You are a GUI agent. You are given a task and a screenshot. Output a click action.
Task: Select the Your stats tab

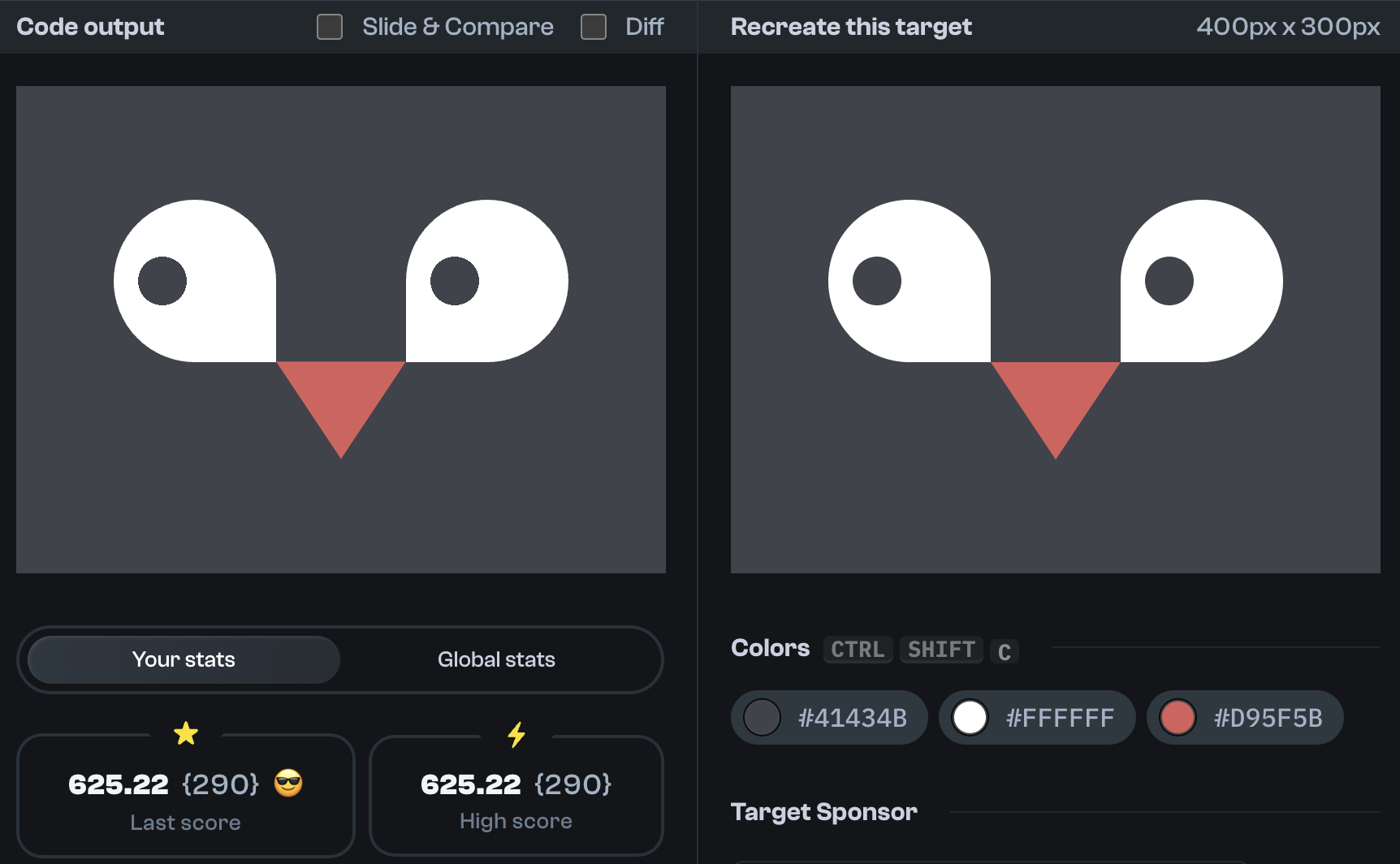[x=183, y=659]
